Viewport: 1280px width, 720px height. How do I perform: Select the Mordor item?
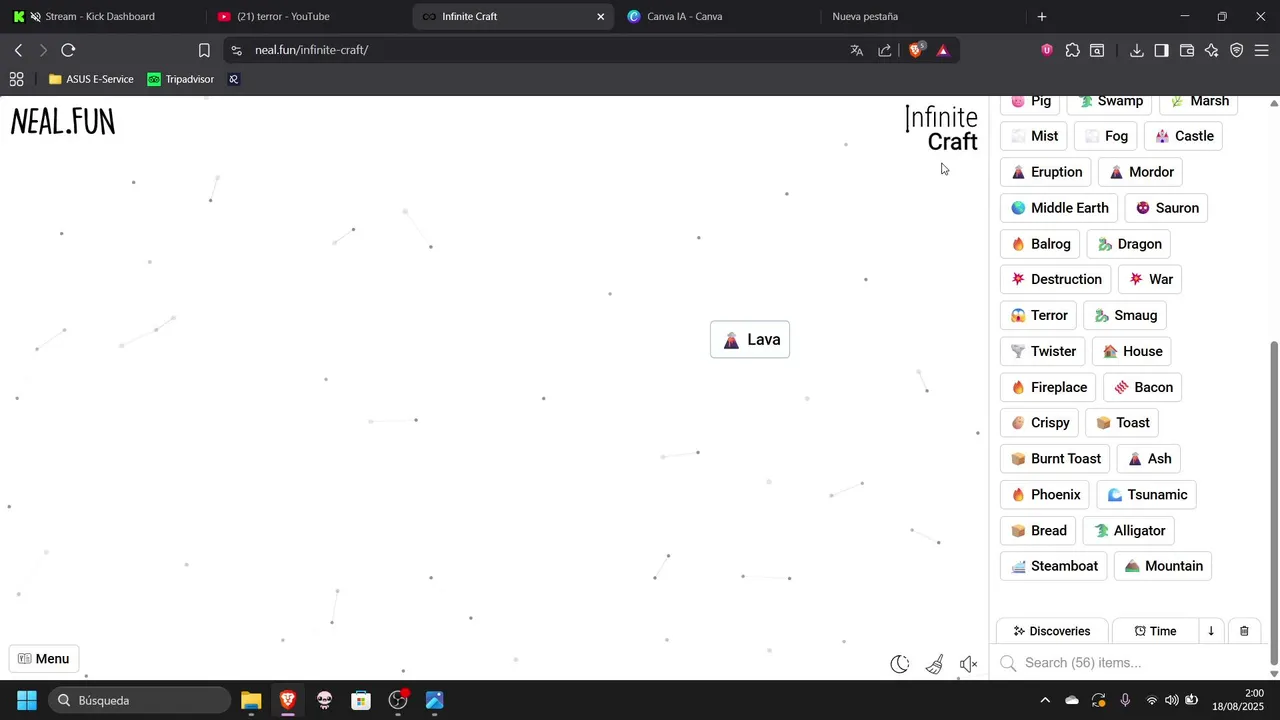pos(1141,172)
